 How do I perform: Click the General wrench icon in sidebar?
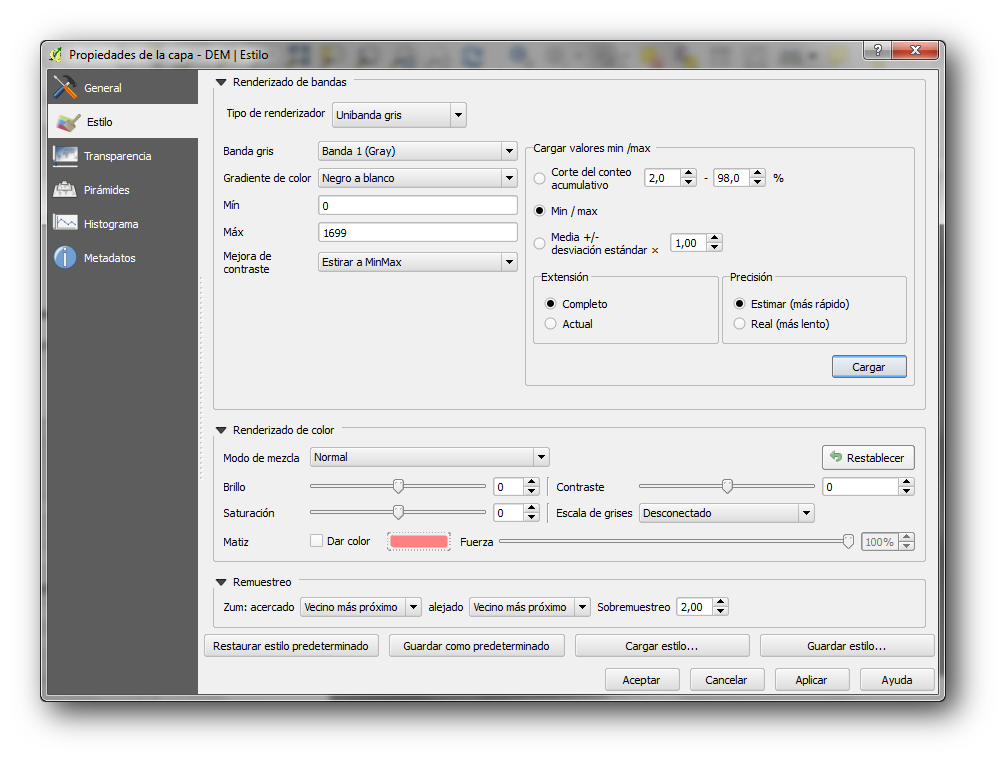pyautogui.click(x=65, y=87)
